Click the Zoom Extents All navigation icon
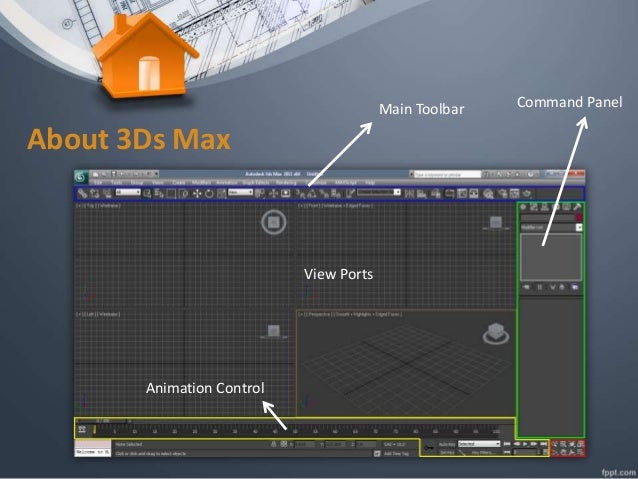This screenshot has width=638, height=479. coord(581,444)
